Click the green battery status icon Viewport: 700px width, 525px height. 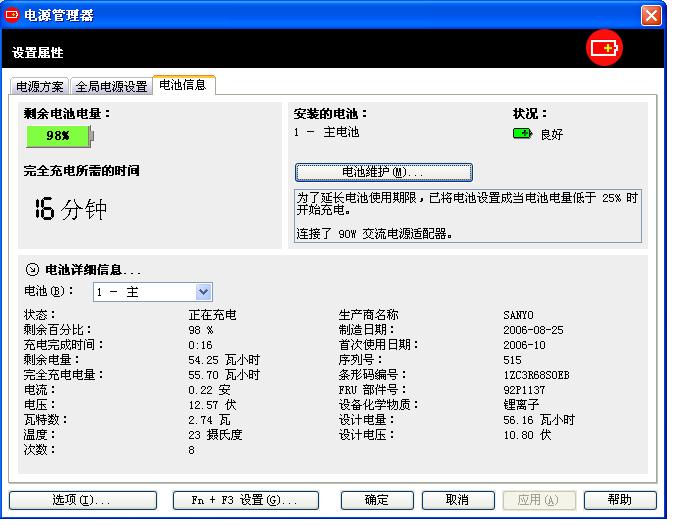(x=522, y=133)
